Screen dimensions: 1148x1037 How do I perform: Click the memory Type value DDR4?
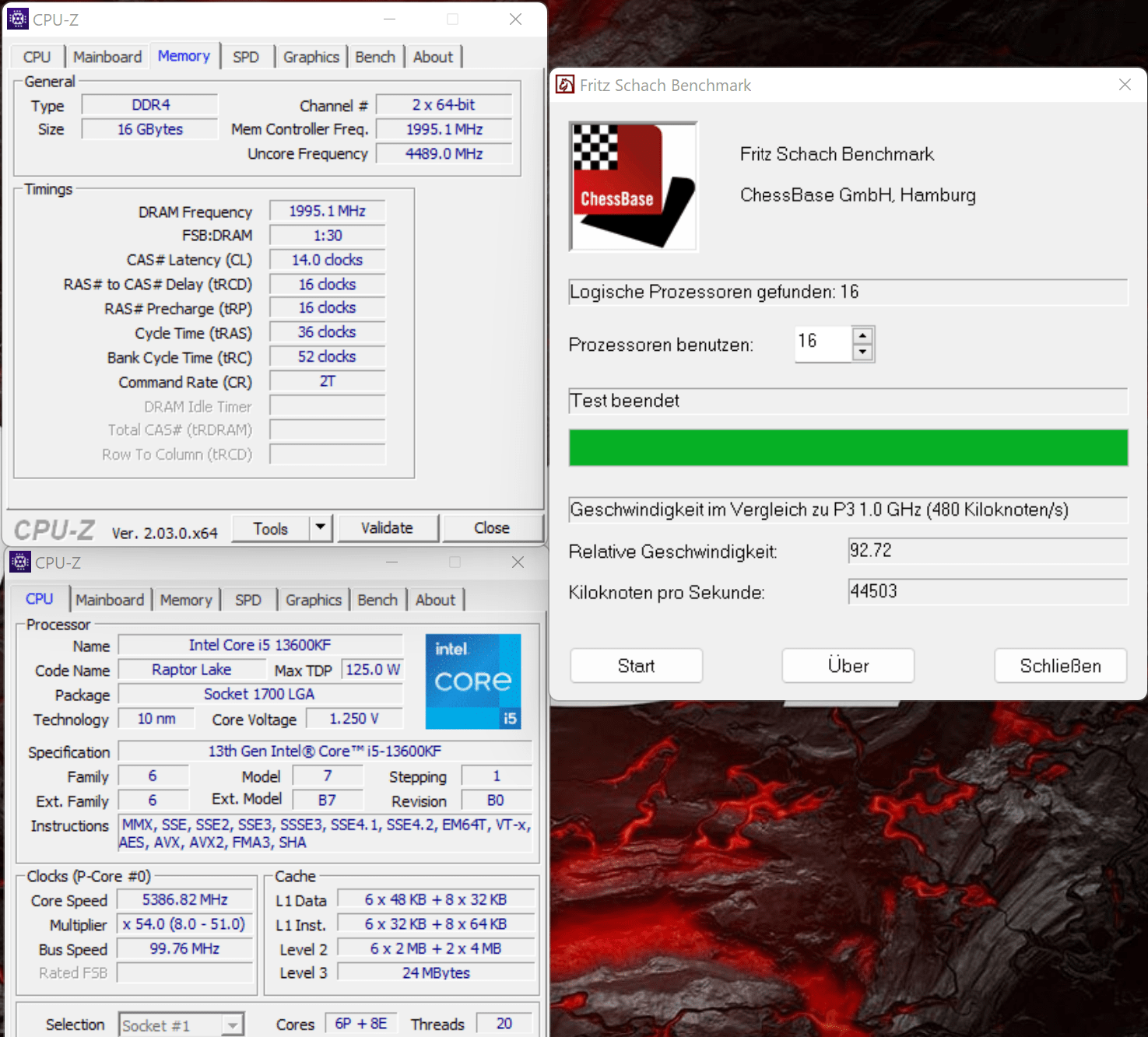coord(150,104)
